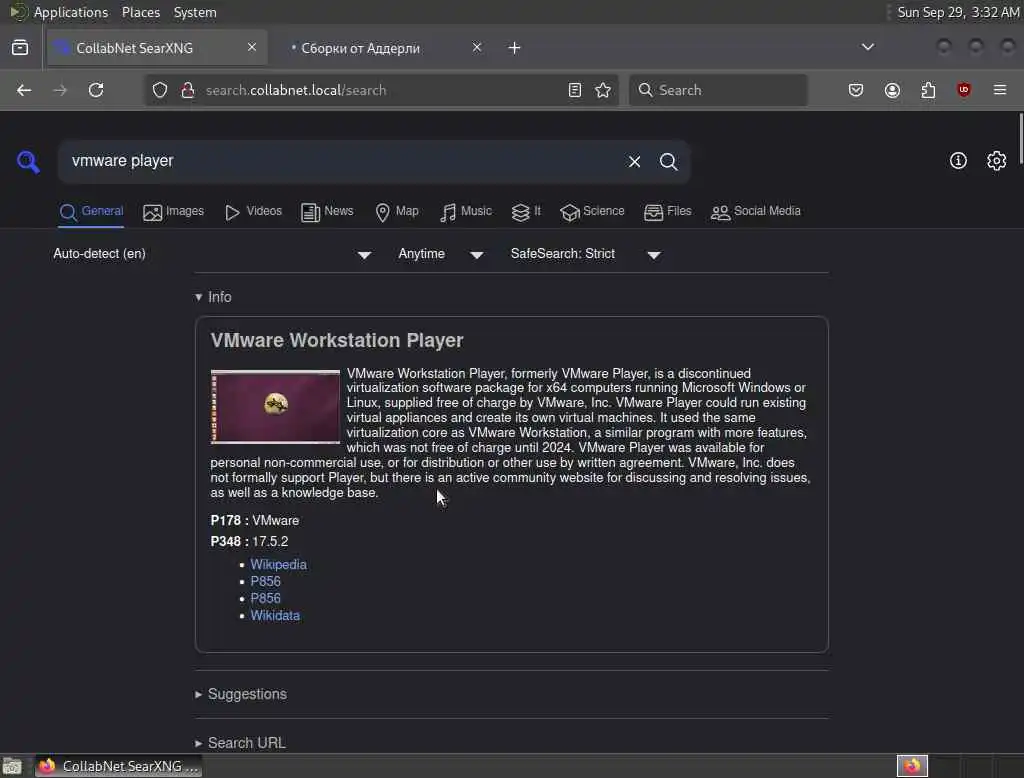This screenshot has height=778, width=1024.
Task: Open the extensions puzzle icon
Action: [928, 90]
